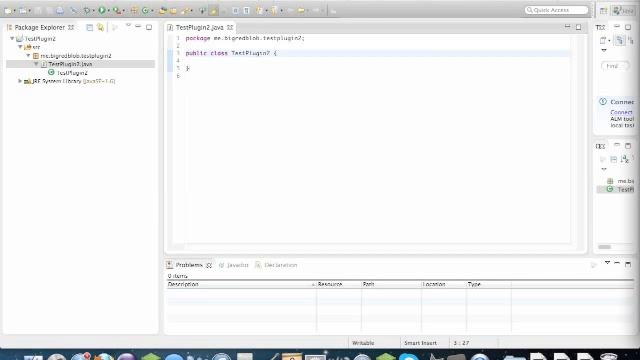
Task: Toggle Mark Occurrences in toolbar
Action: pos(213,10)
